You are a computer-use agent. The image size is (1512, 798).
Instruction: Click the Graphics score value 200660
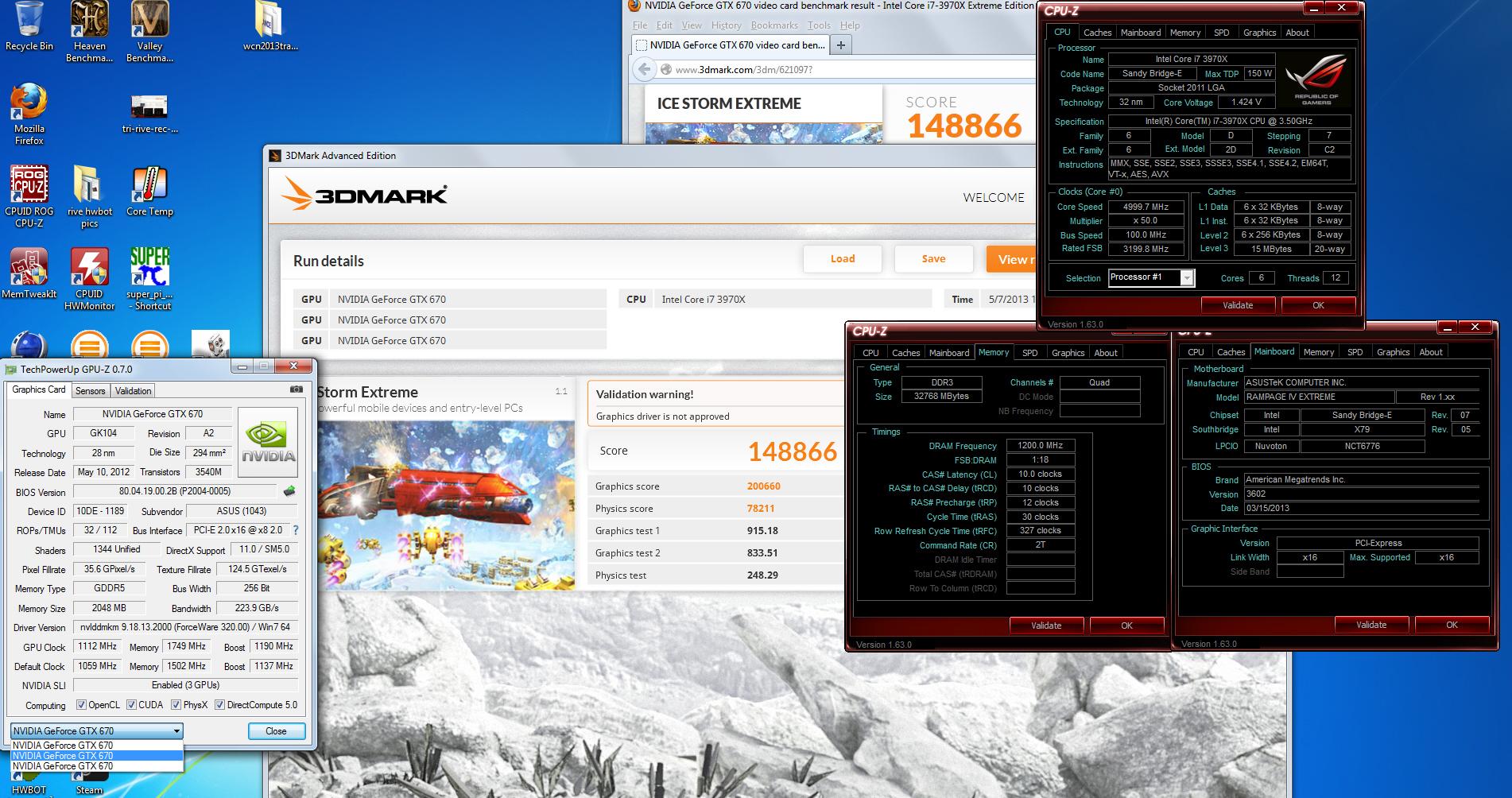point(763,486)
